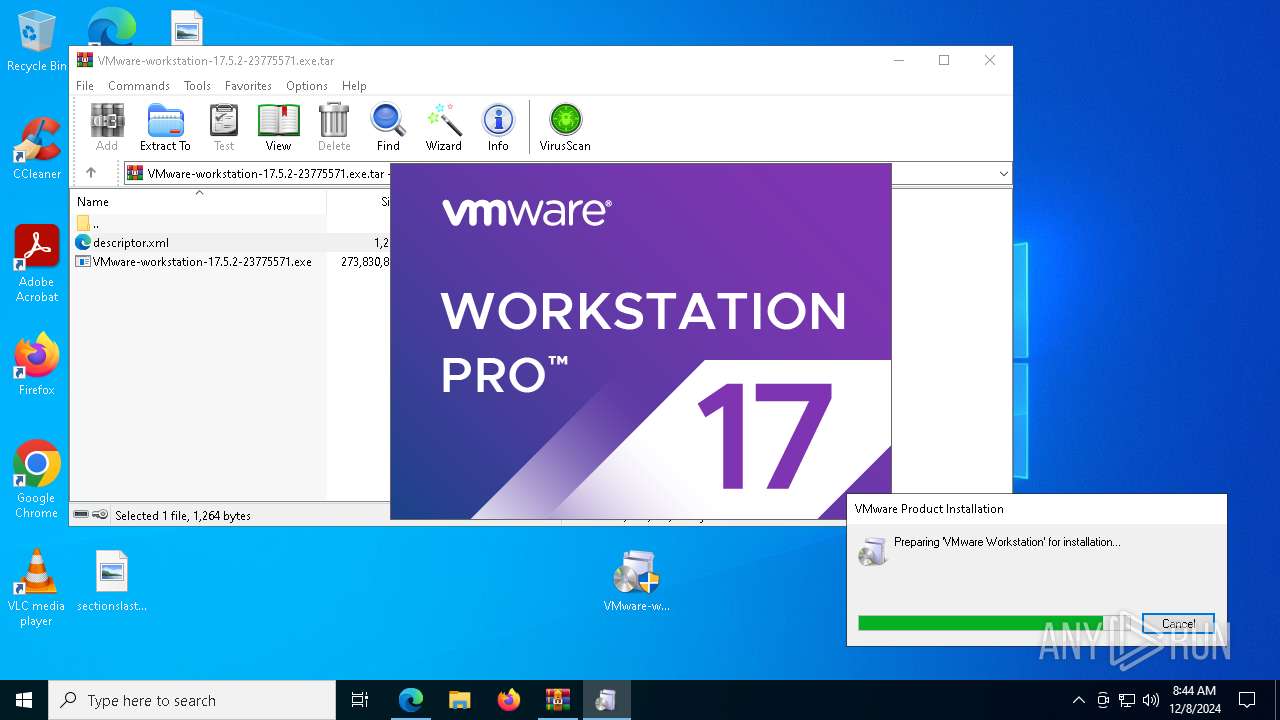Run VirusScan on the archive
This screenshot has width=1280, height=720.
(x=565, y=127)
